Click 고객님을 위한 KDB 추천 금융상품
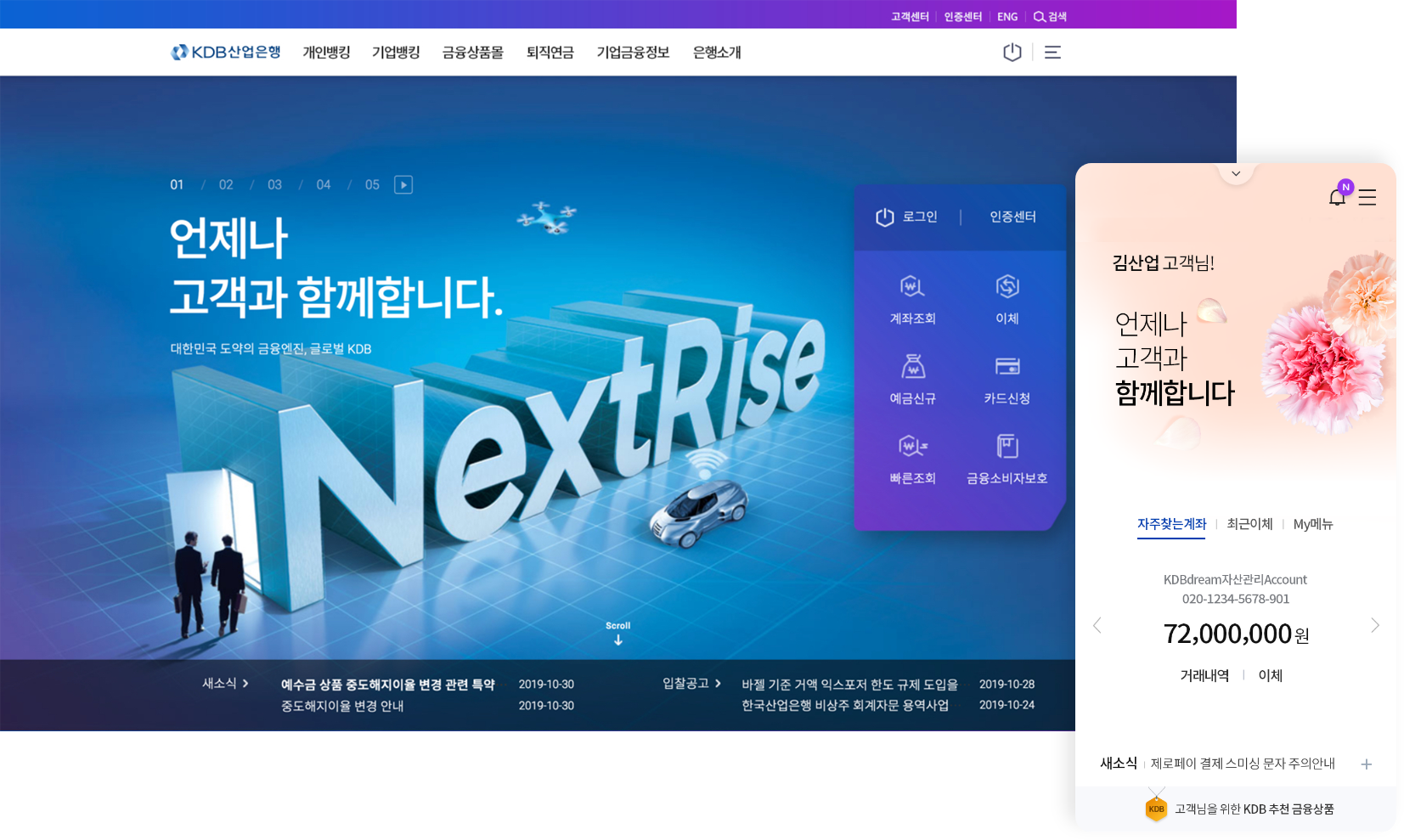Screen dimensions: 1404x840 1254,809
